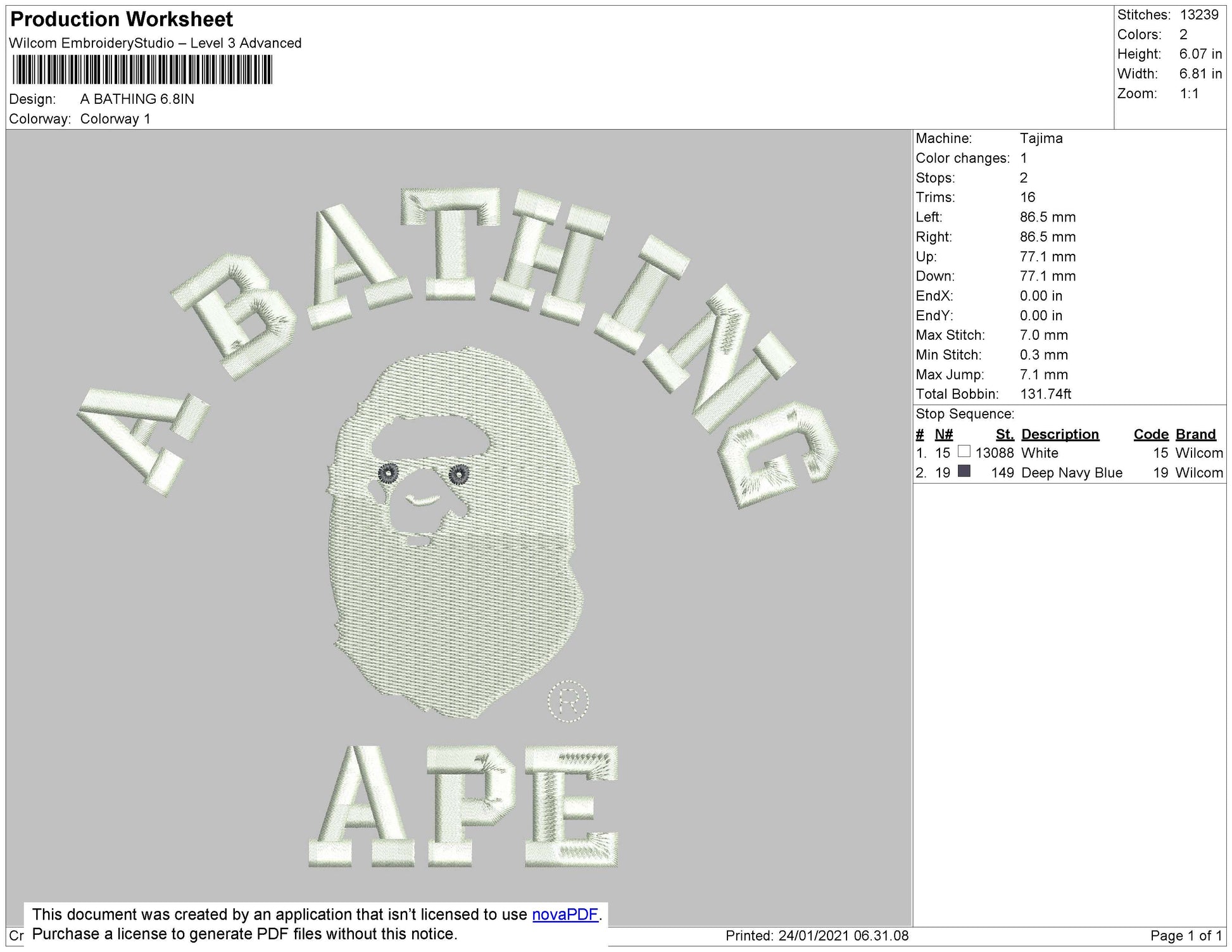Click the St. column header
This screenshot has height=952, width=1232.
[1004, 434]
